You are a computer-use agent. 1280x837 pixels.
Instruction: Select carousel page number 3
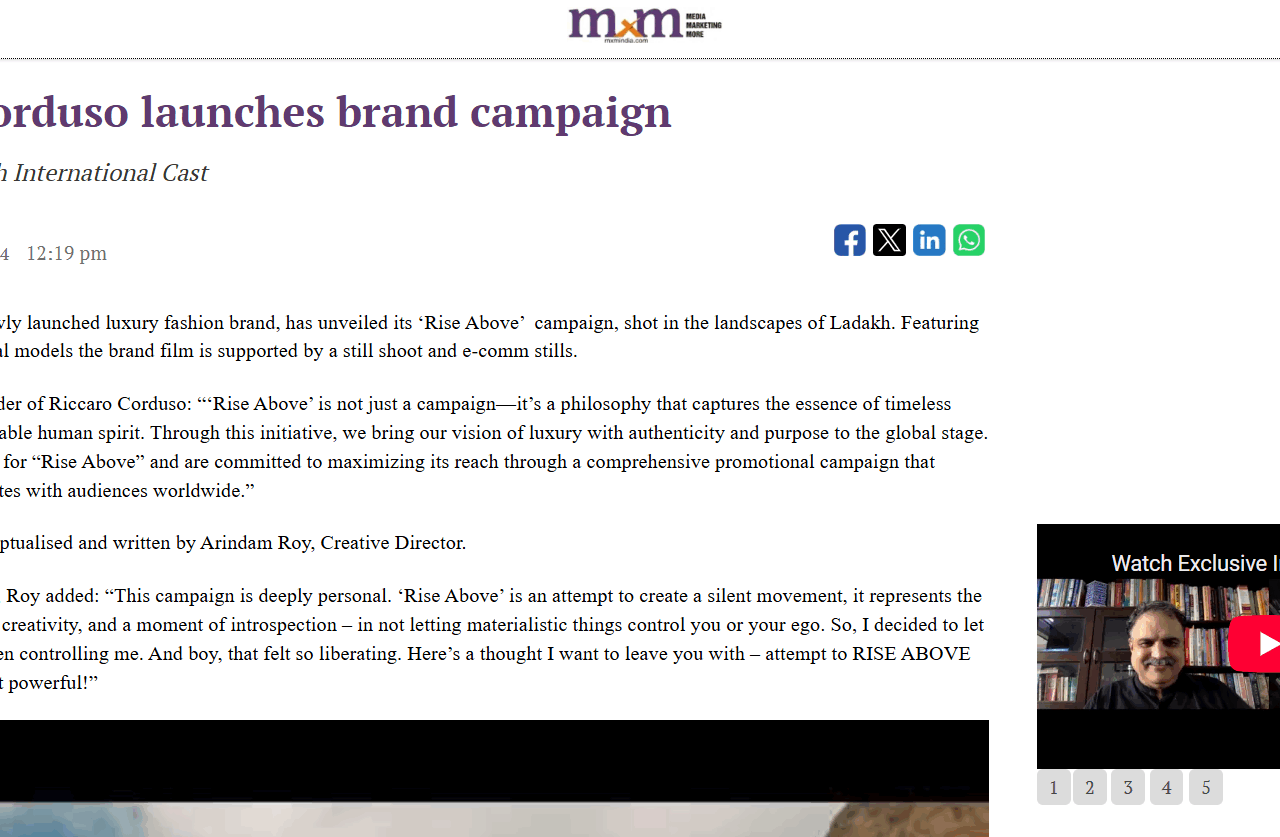click(1128, 788)
